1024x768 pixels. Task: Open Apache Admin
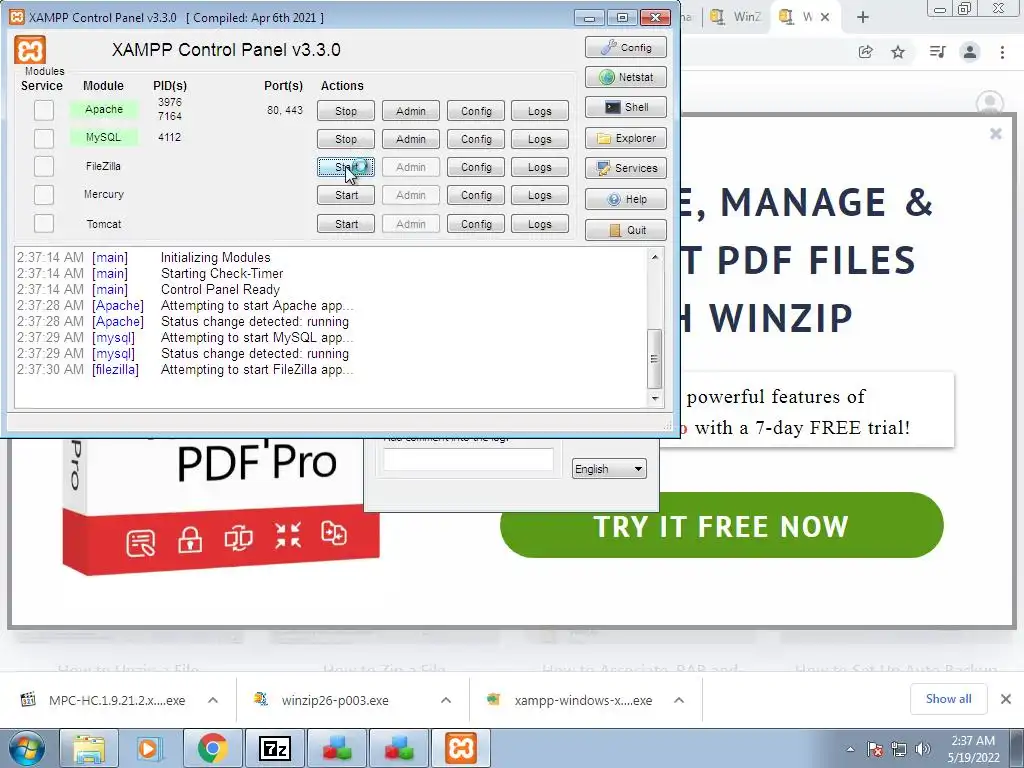point(411,111)
